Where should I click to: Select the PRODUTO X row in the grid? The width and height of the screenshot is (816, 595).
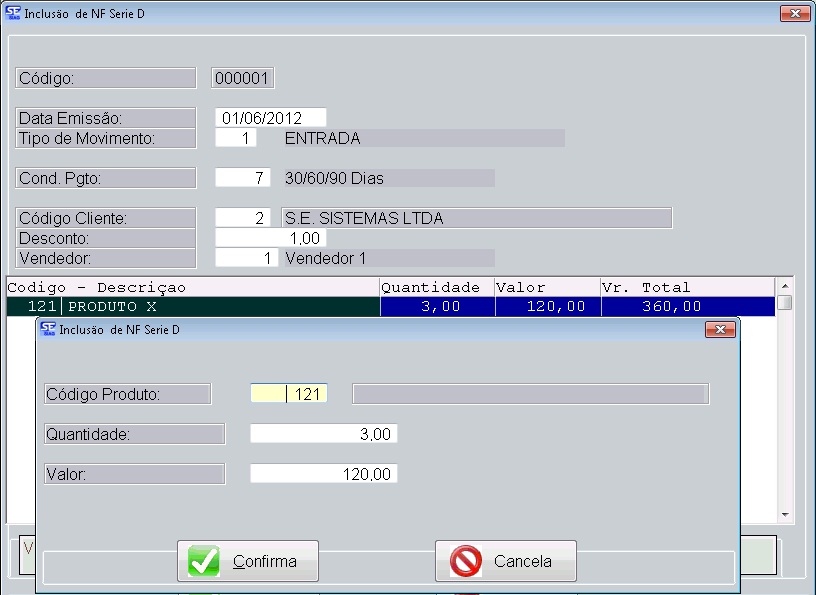click(220, 307)
